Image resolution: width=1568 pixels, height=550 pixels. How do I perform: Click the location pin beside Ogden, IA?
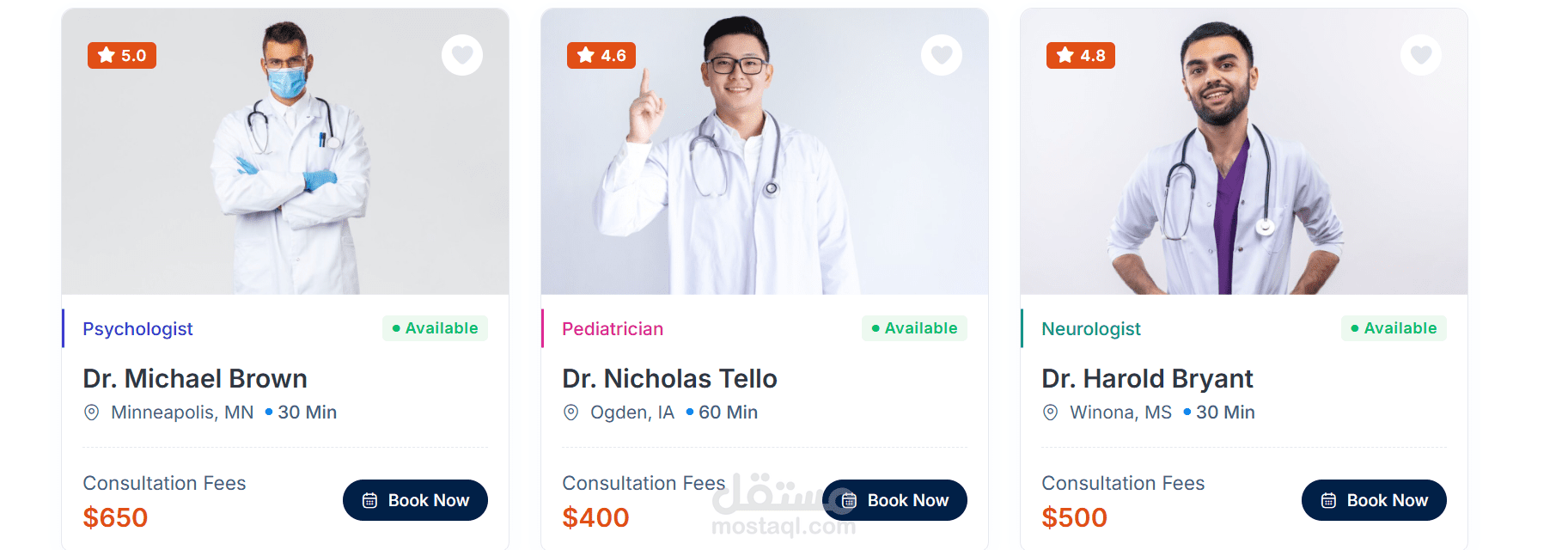pyautogui.click(x=570, y=412)
